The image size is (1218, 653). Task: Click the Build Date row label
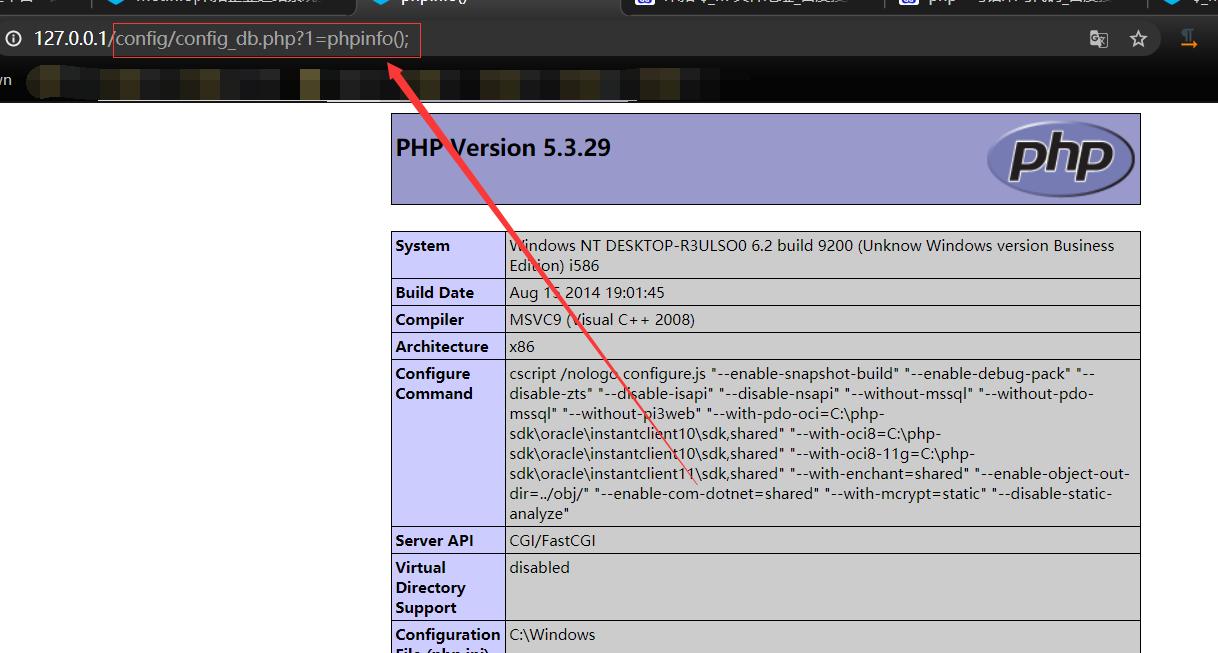434,293
